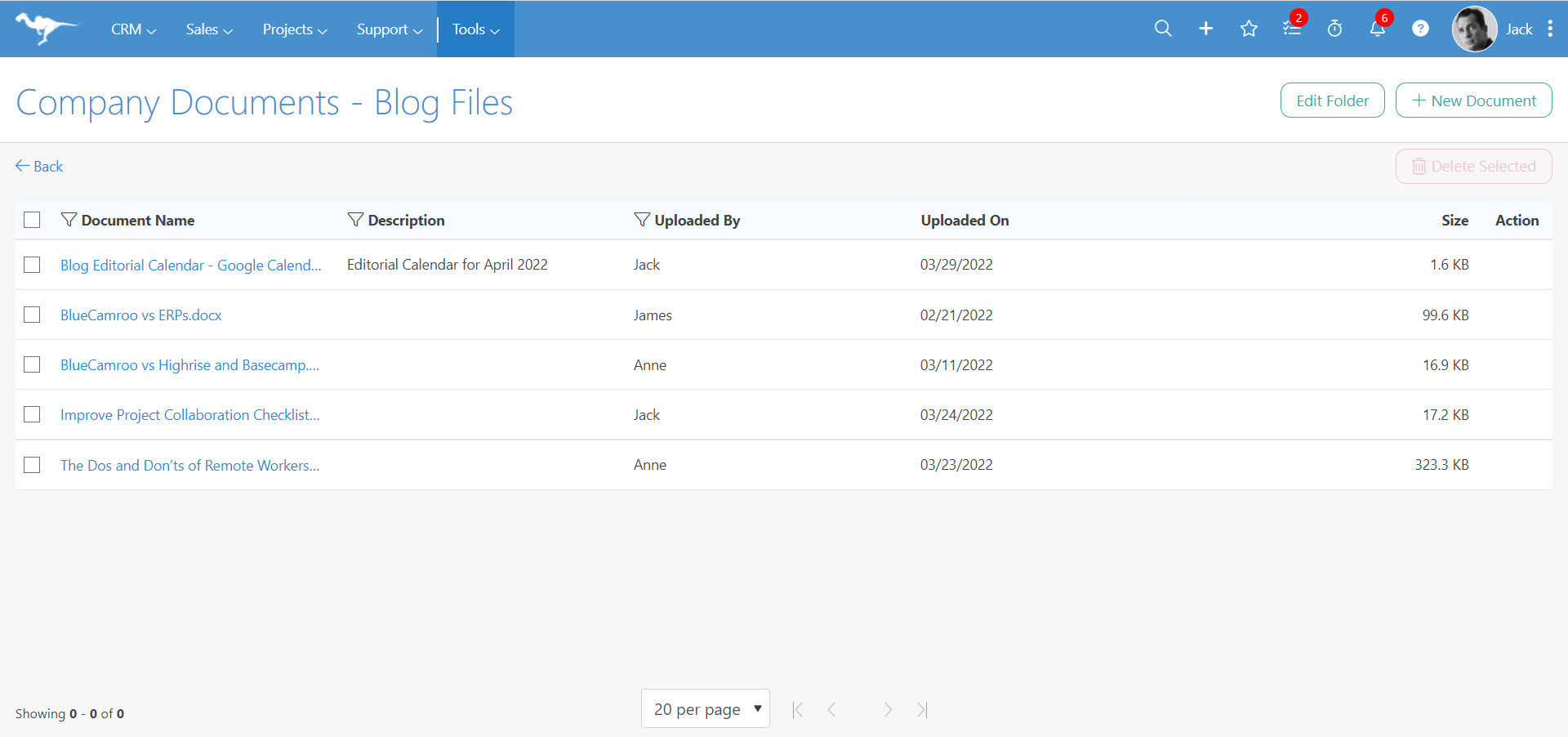
Task: Click the Delete Selected button
Action: tap(1473, 166)
